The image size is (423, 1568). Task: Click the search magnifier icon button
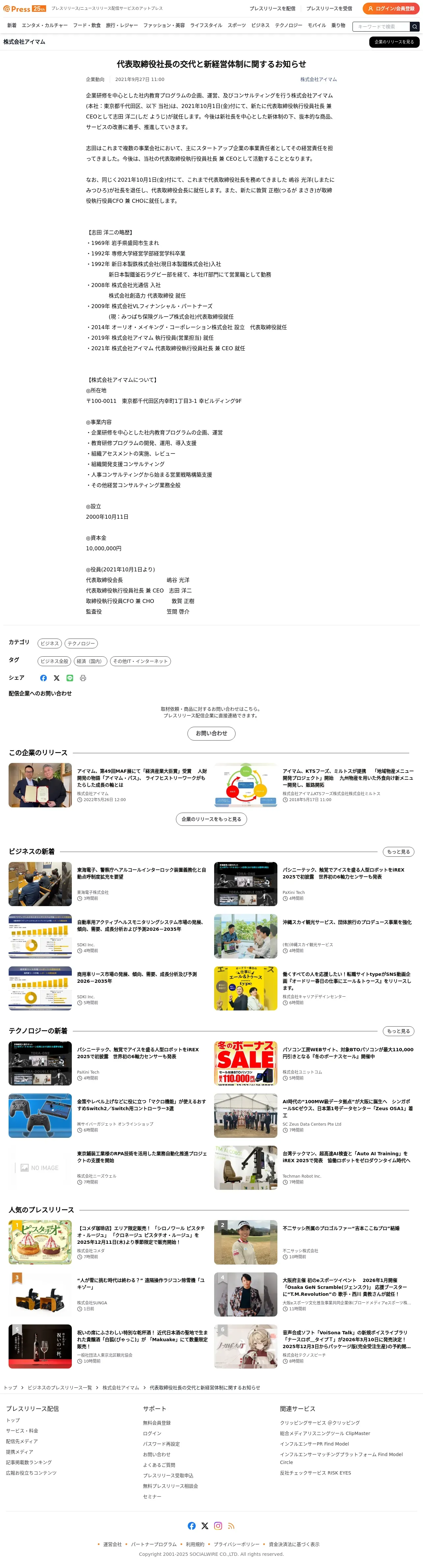pos(414,27)
